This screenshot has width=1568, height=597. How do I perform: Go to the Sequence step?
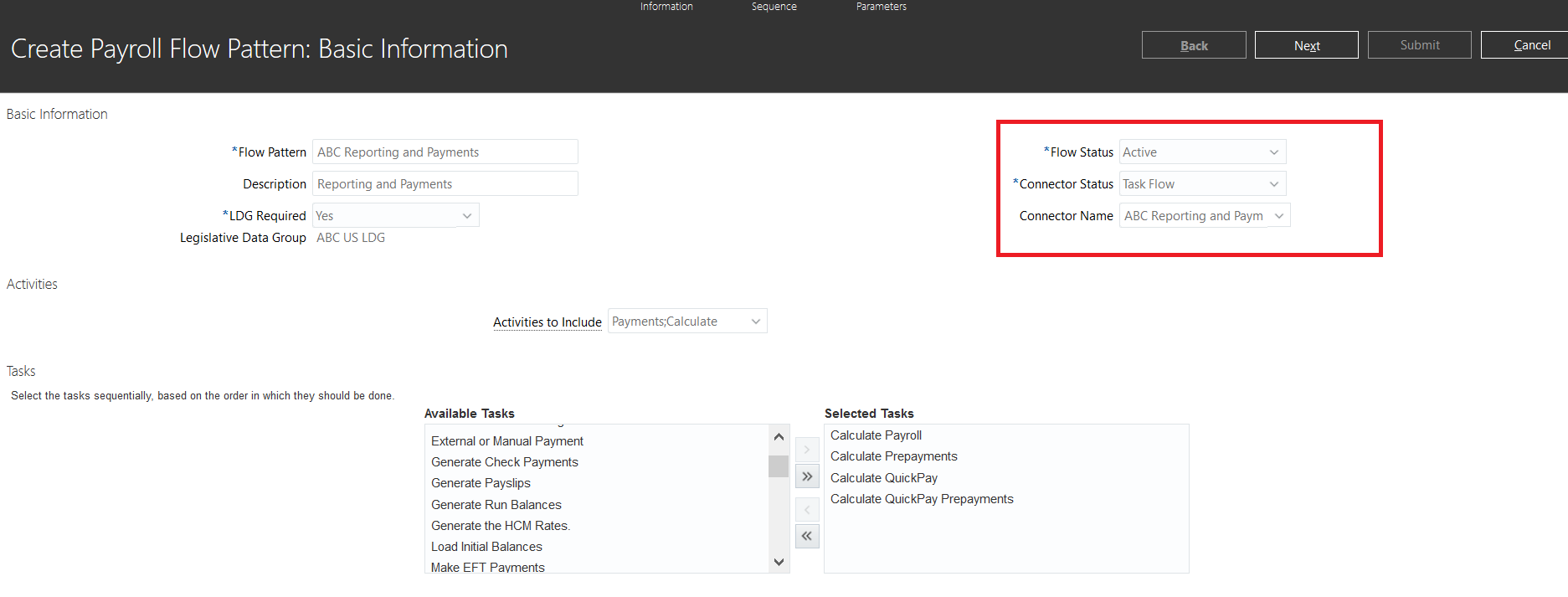tap(774, 7)
